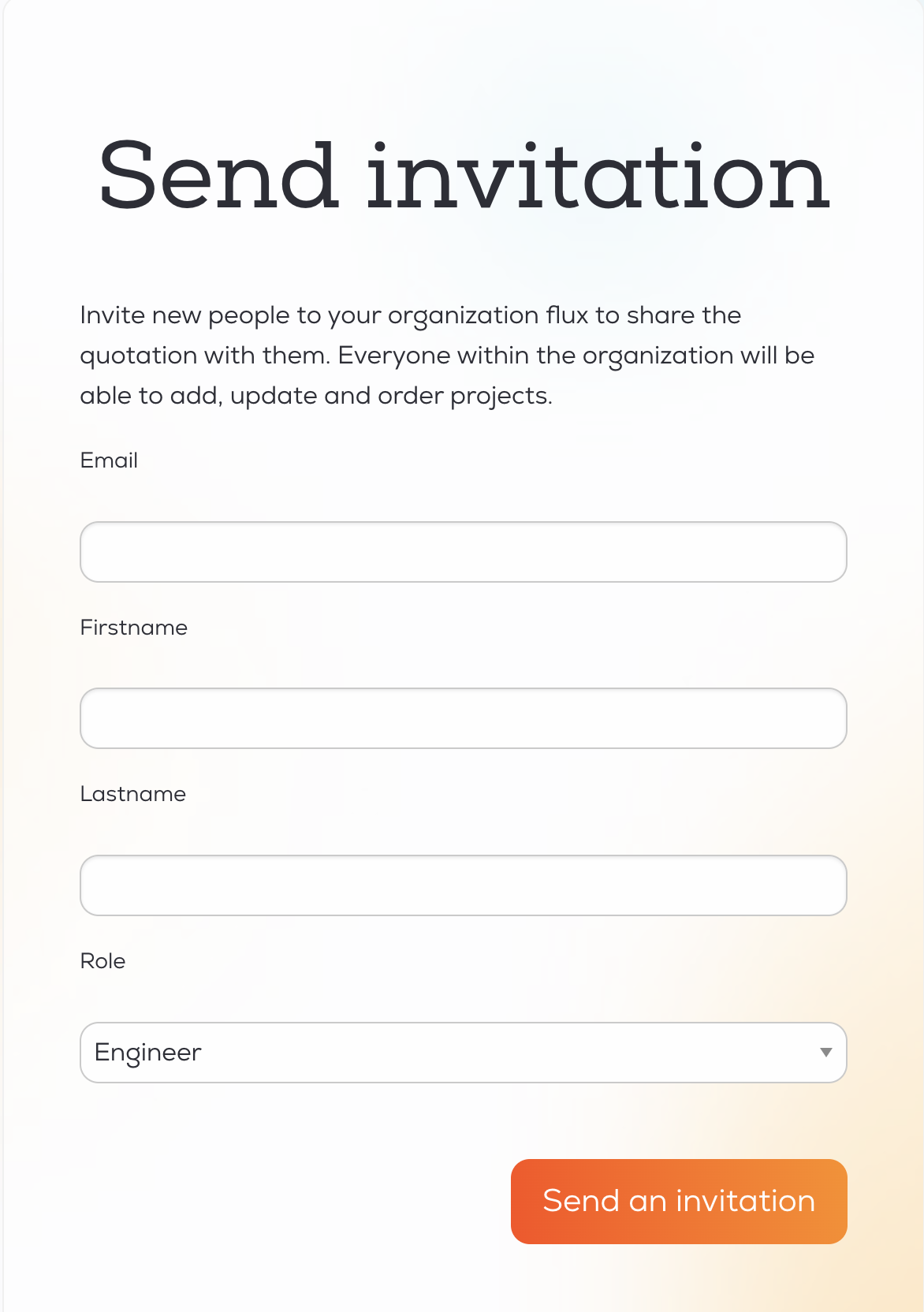Click the Email input field
The image size is (924, 1312).
(x=463, y=552)
